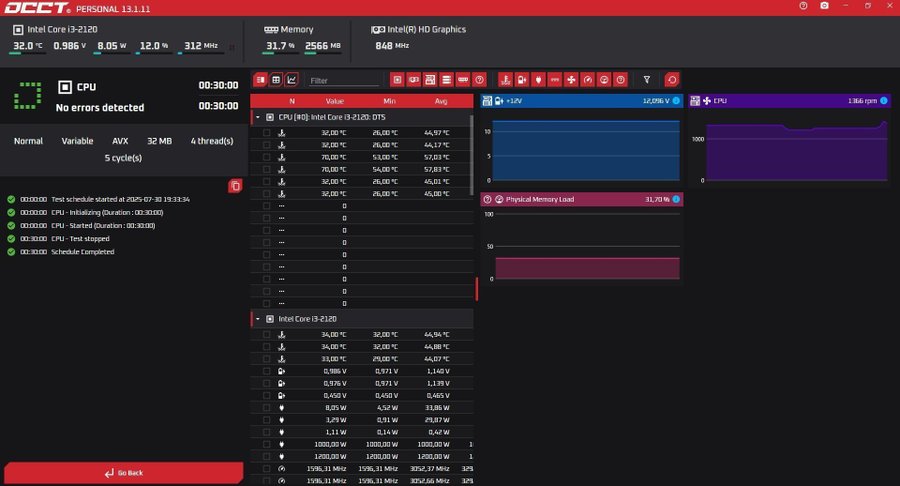The width and height of the screenshot is (900, 486).
Task: Click the camera screenshot icon in title bar
Action: (x=824, y=6)
